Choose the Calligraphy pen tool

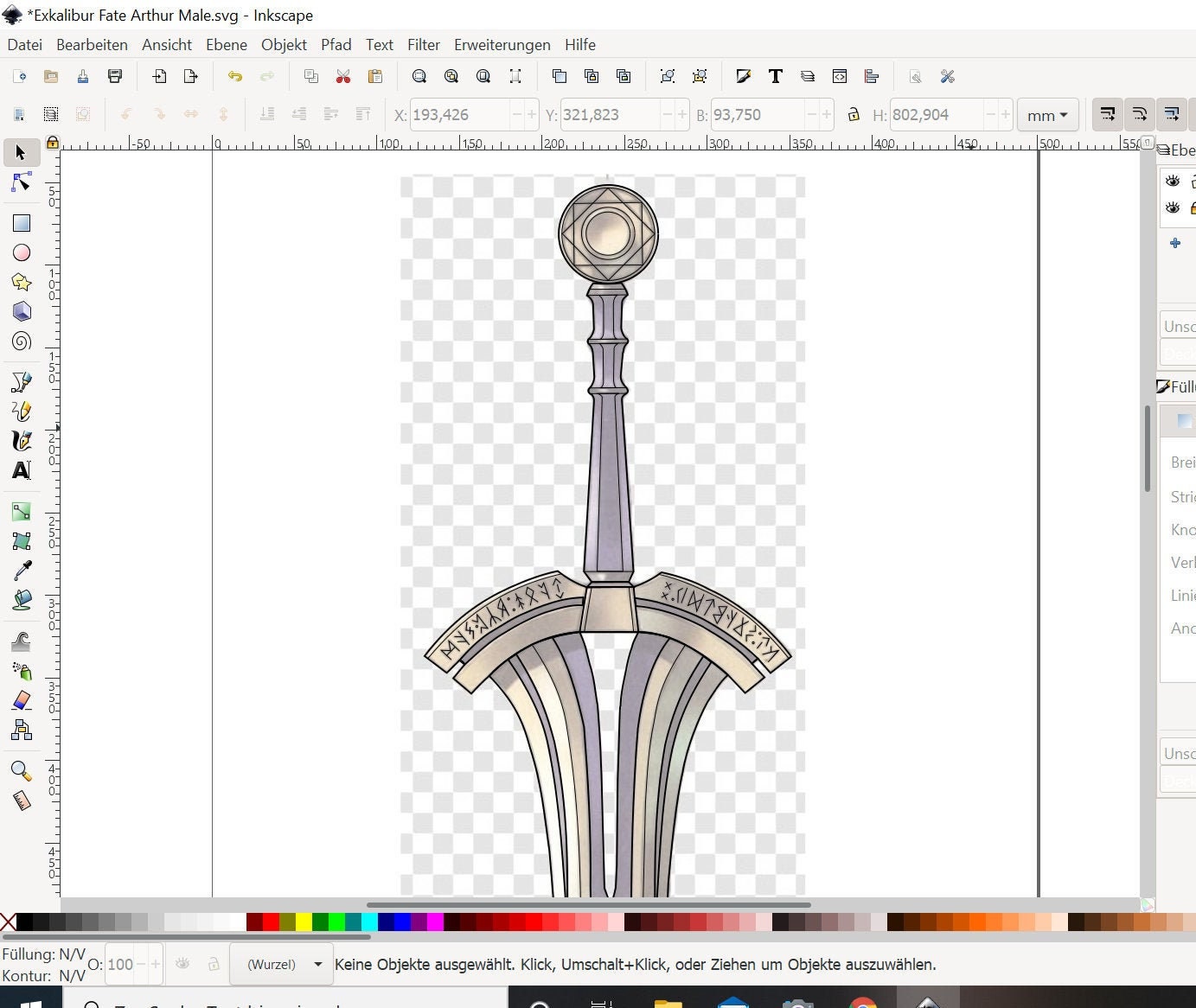coord(21,441)
